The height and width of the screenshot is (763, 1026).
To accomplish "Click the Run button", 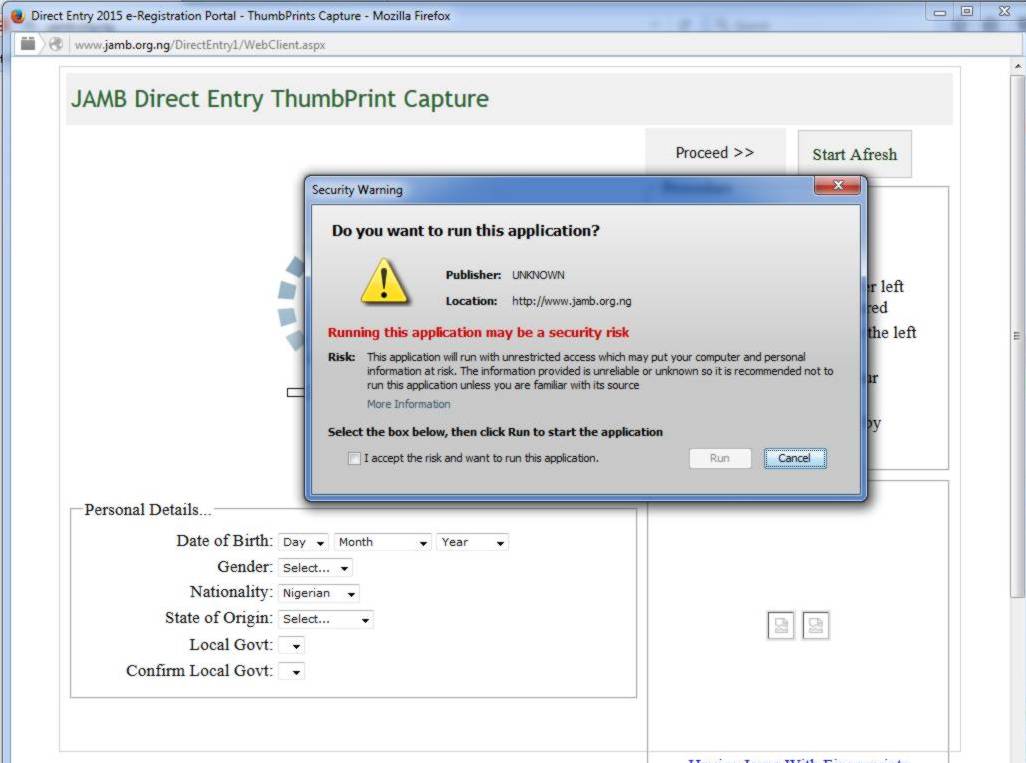I will point(720,458).
